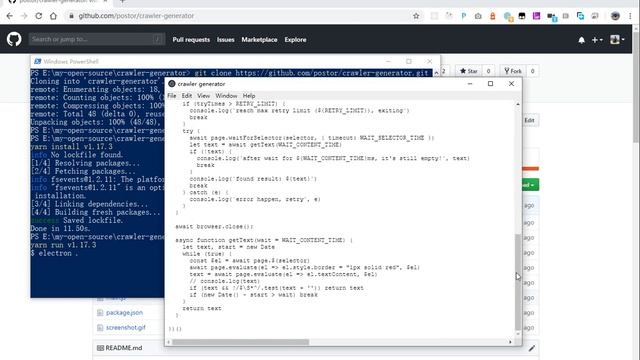Click the file icon next to package.json
The height and width of the screenshot is (360, 640).
click(100, 313)
